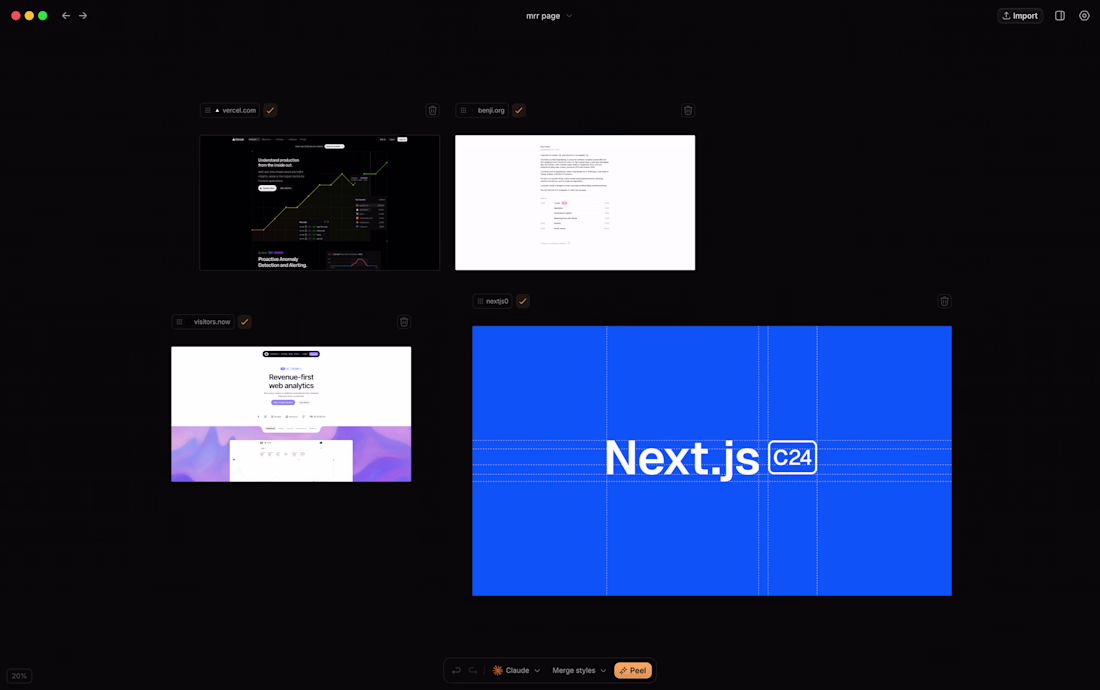Close the window with the red button
Image resolution: width=1100 pixels, height=690 pixels.
pos(15,15)
